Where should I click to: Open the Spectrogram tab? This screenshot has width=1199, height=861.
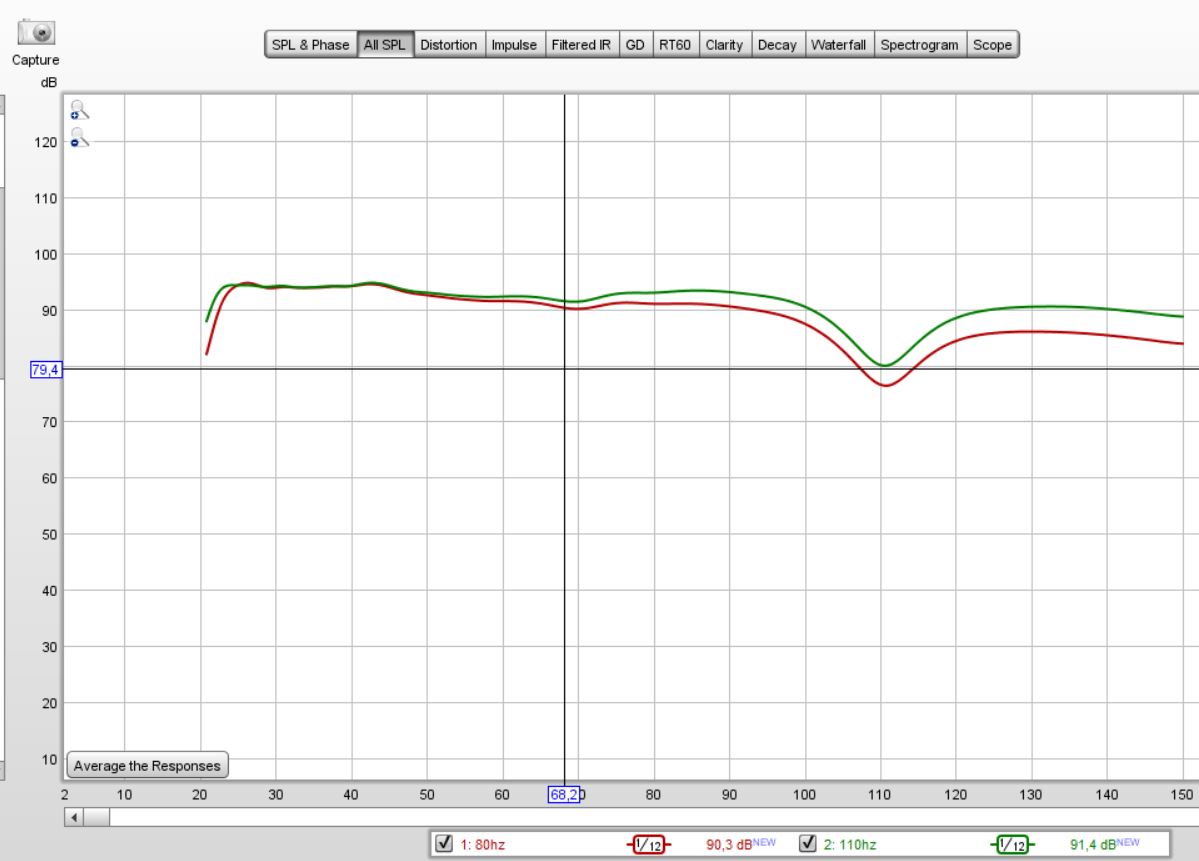coord(919,45)
